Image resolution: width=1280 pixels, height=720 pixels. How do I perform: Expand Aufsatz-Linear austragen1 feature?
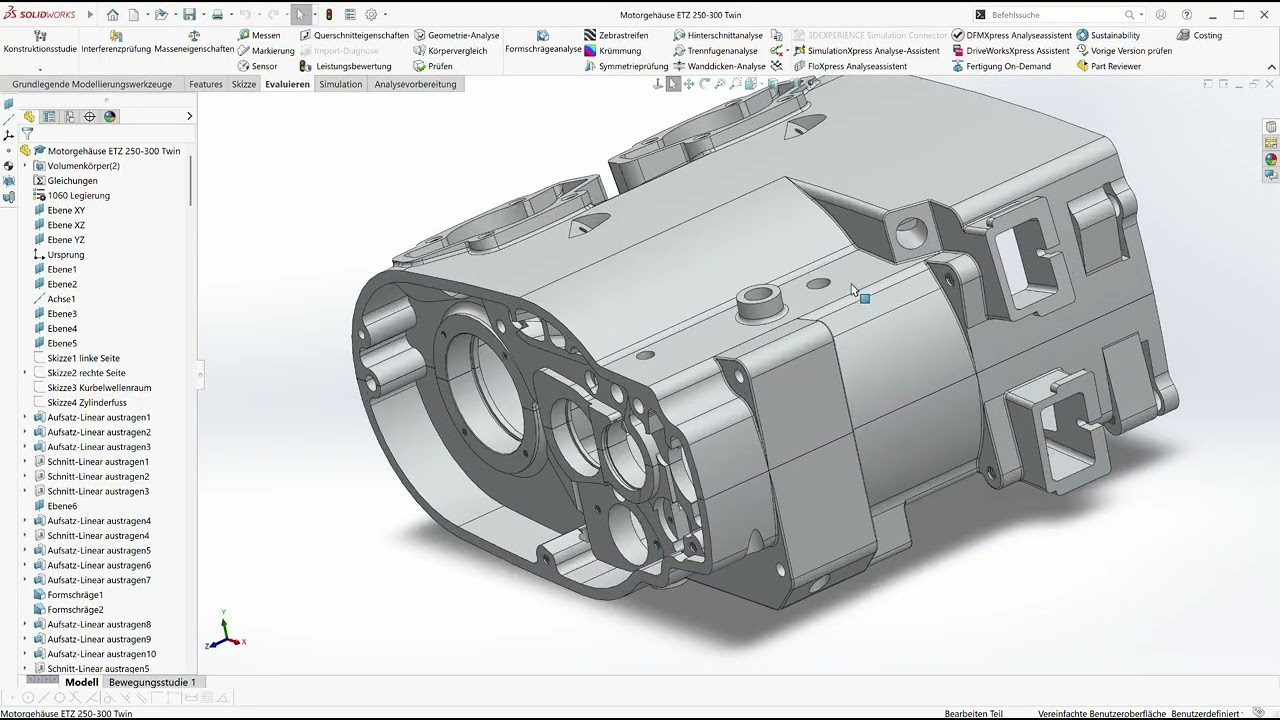coord(25,417)
